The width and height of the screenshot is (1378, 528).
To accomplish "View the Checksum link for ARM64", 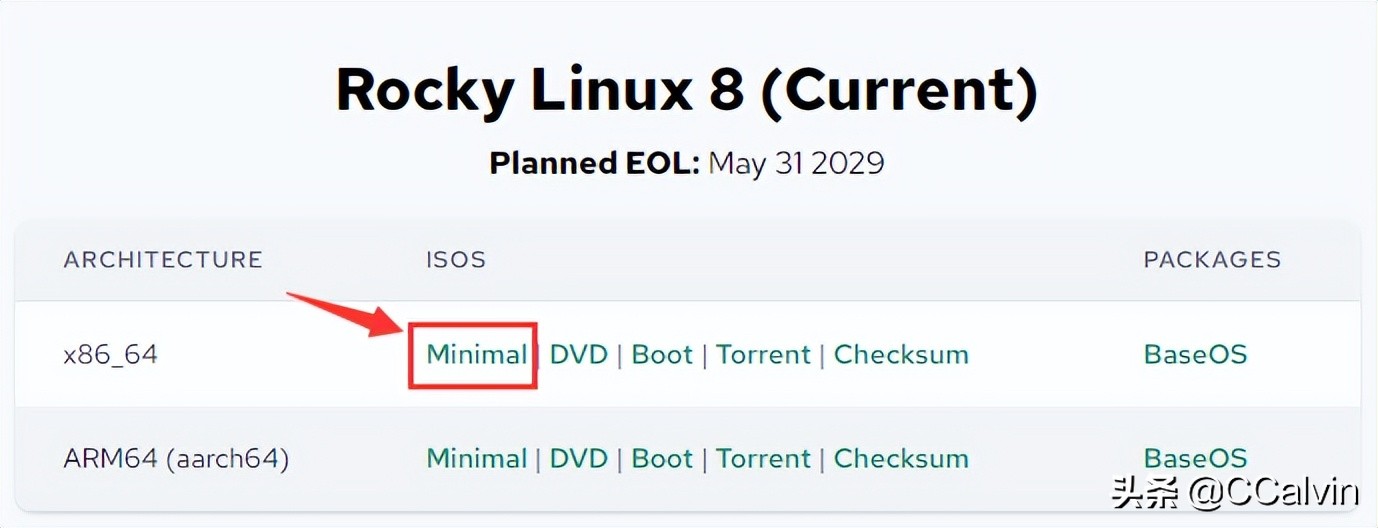I will tap(901, 459).
